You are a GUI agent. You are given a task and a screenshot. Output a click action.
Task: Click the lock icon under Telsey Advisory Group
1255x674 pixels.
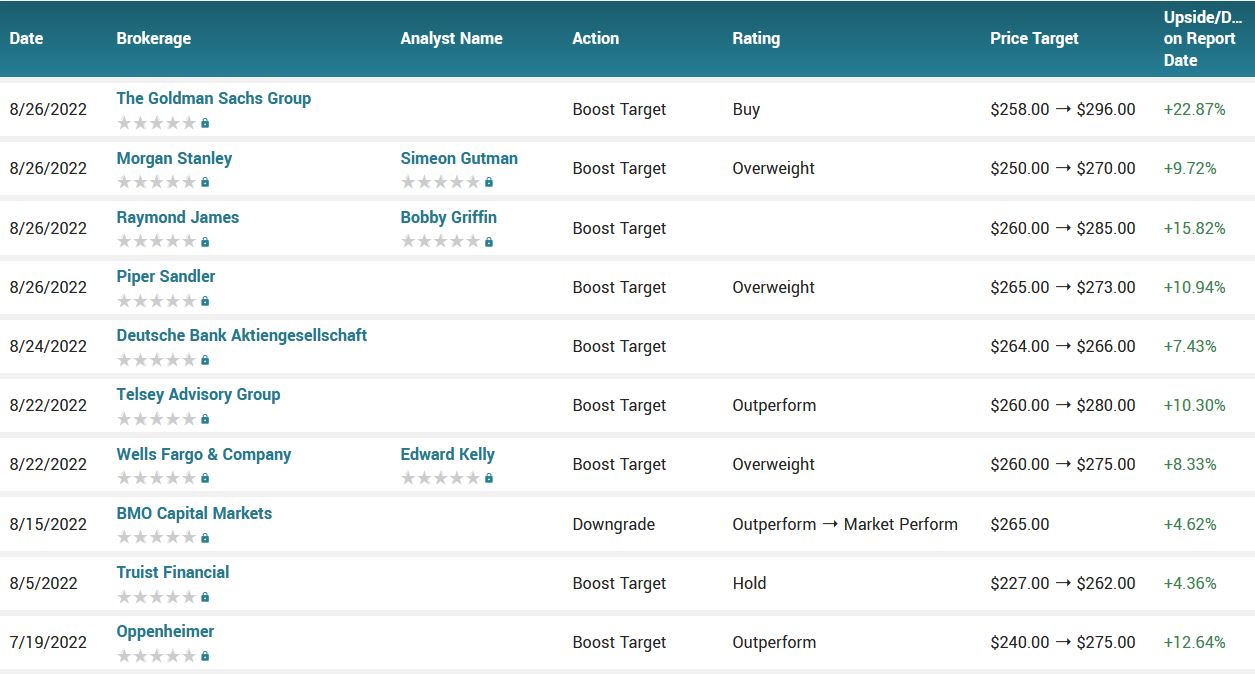point(205,418)
